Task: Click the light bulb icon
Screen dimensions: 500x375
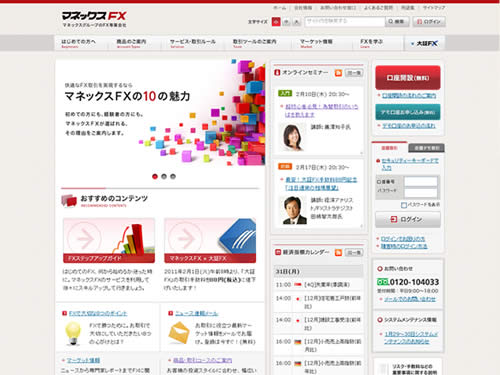Action: (x=73, y=333)
